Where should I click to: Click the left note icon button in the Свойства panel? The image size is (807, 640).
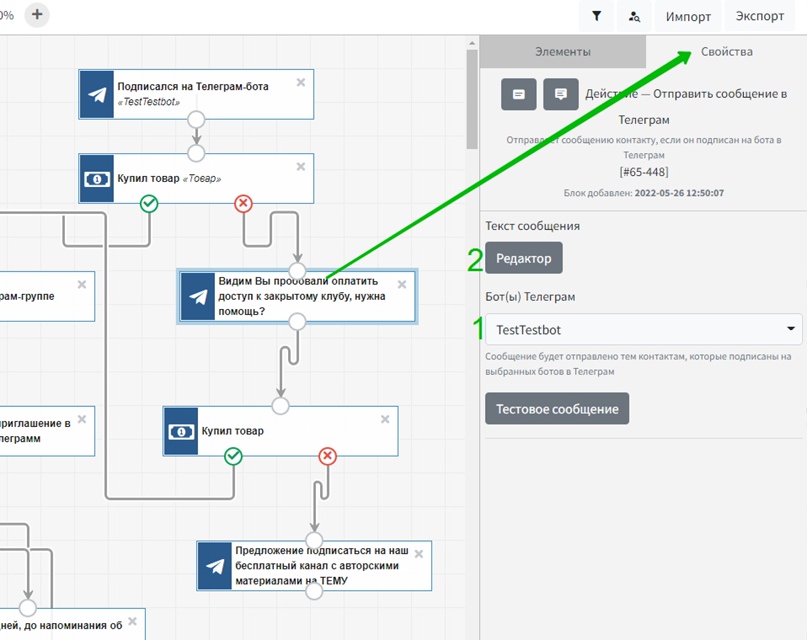coord(518,94)
